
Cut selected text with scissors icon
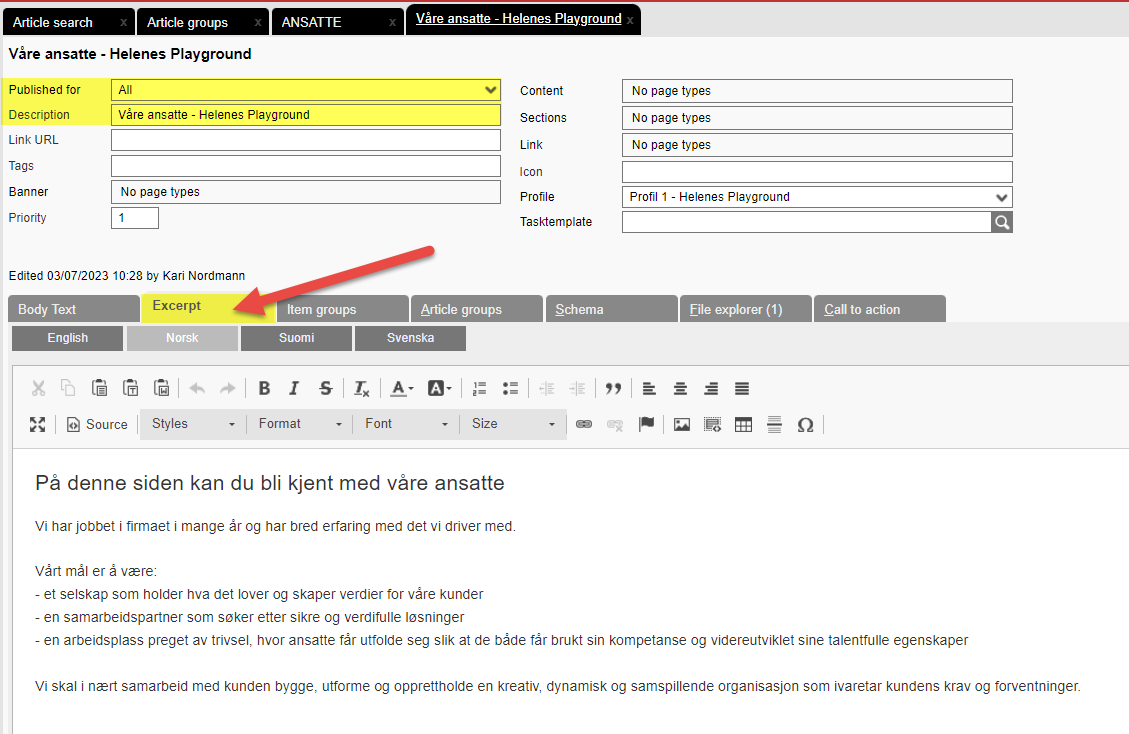click(38, 388)
